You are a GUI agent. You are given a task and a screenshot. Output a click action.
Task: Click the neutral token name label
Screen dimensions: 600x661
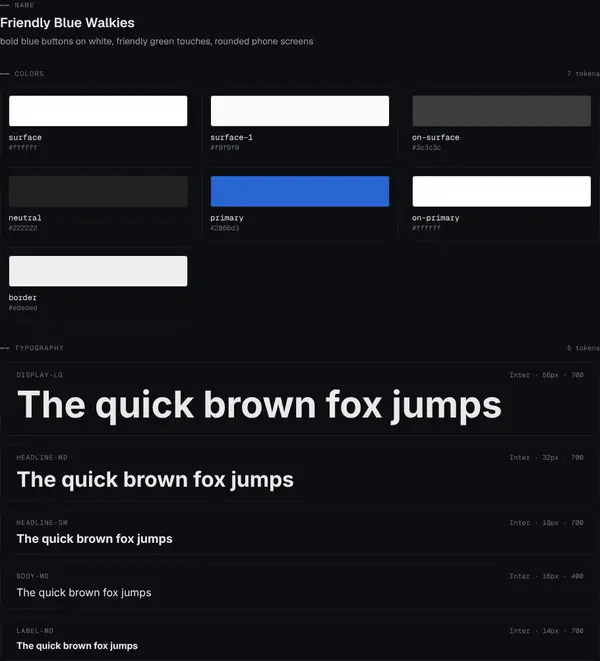[25, 218]
